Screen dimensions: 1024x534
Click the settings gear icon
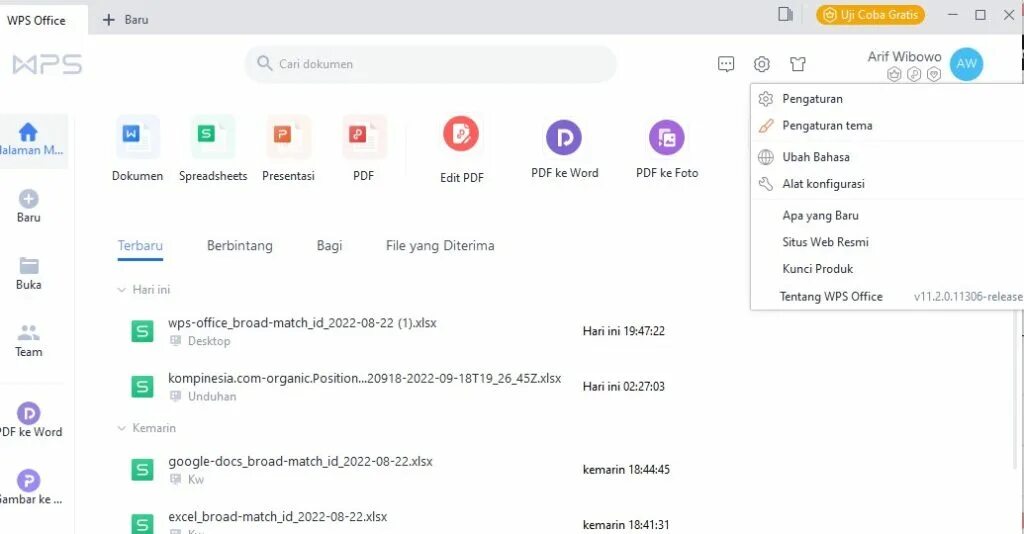coord(761,64)
